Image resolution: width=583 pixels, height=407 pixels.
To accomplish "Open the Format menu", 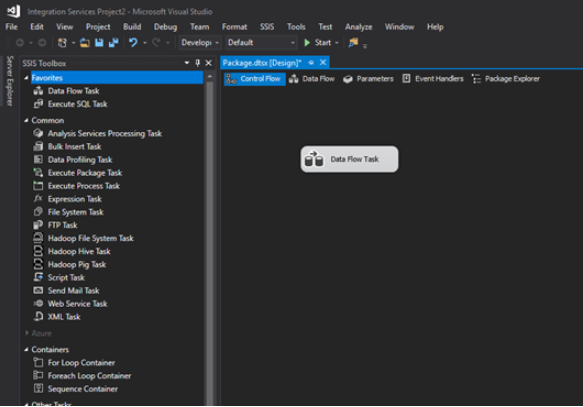I will point(234,27).
